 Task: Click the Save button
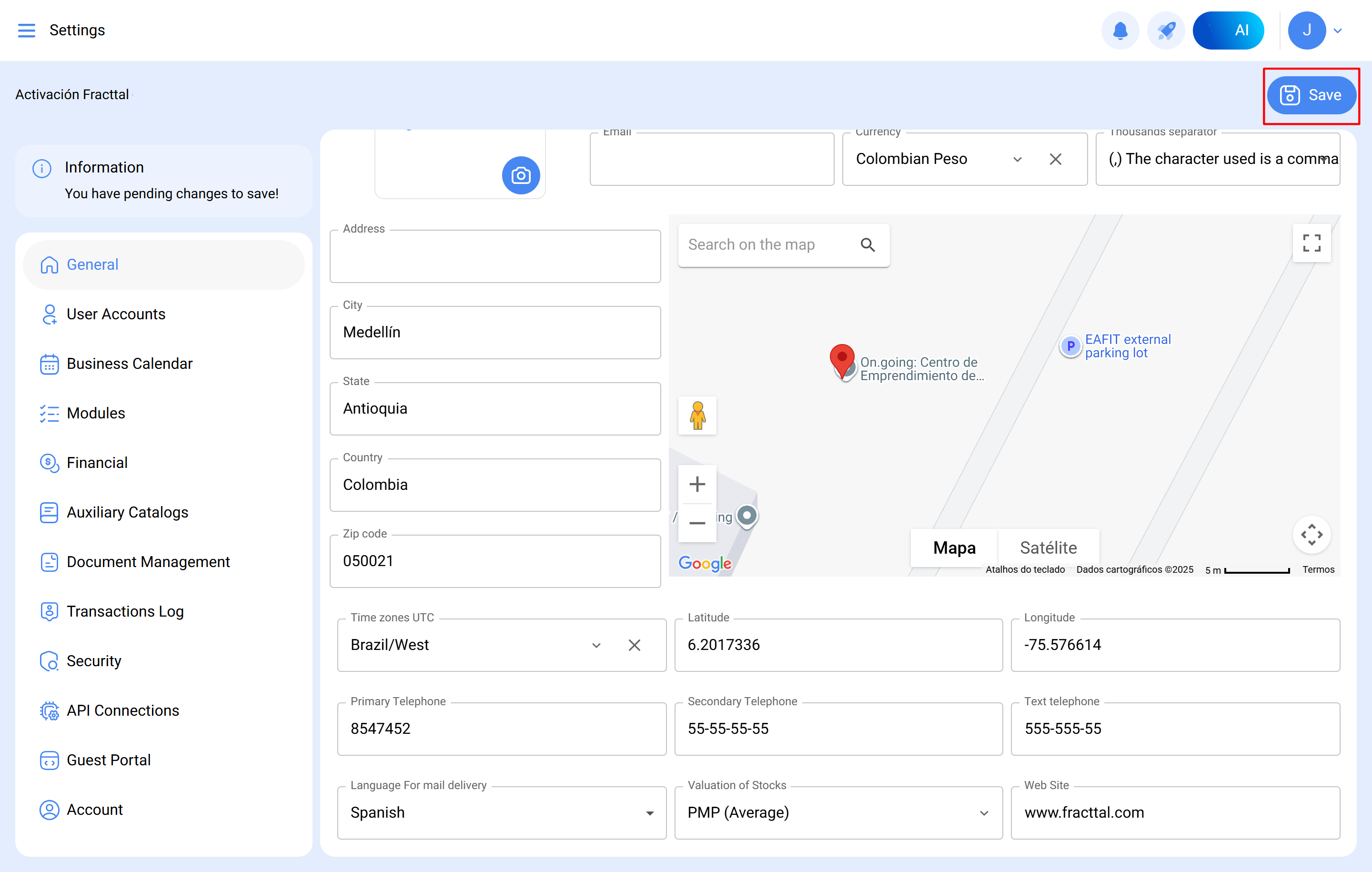coord(1311,95)
